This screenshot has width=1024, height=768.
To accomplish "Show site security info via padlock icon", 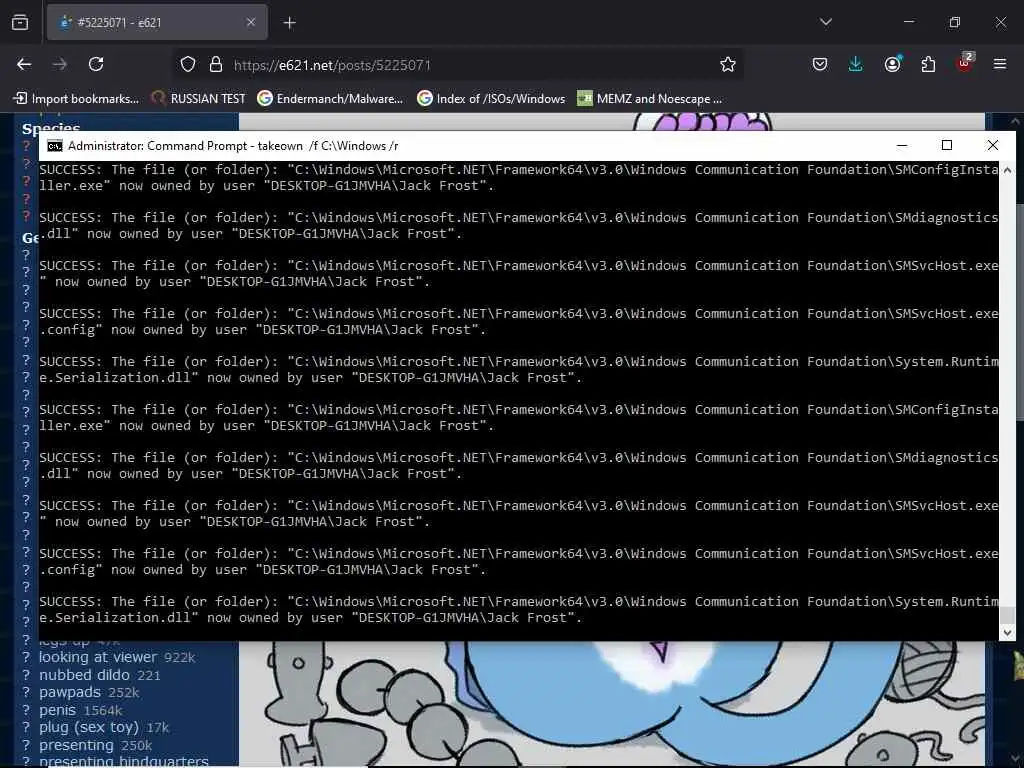I will 216,64.
